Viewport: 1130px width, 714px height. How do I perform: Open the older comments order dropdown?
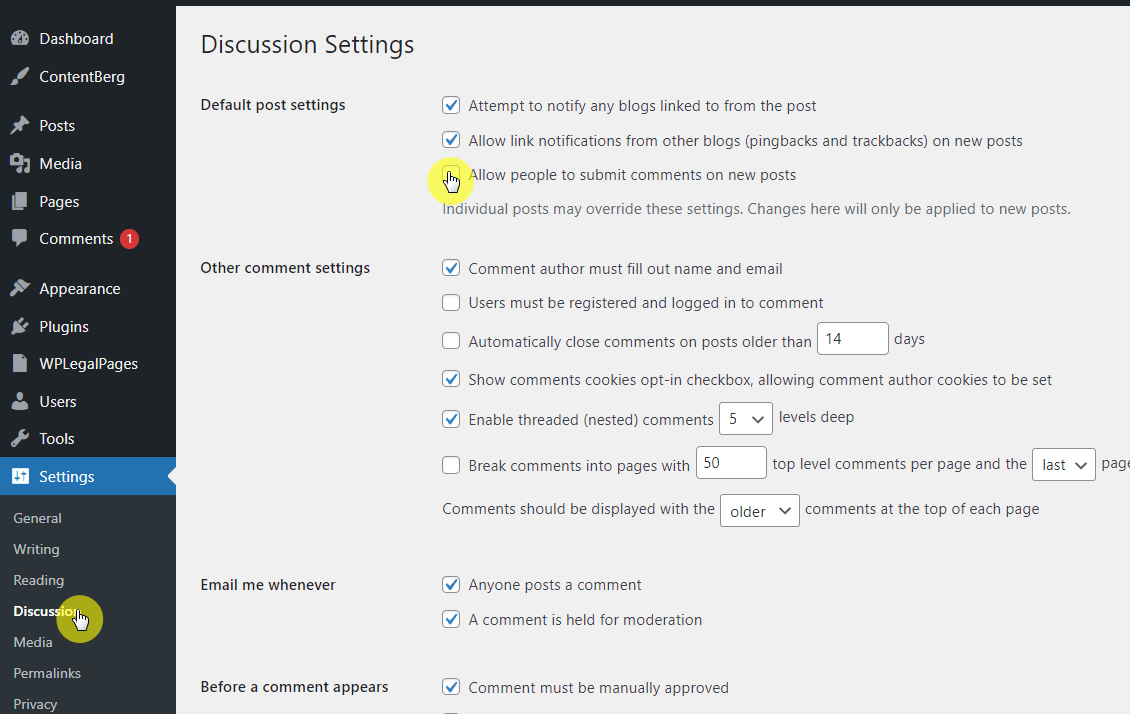(759, 510)
